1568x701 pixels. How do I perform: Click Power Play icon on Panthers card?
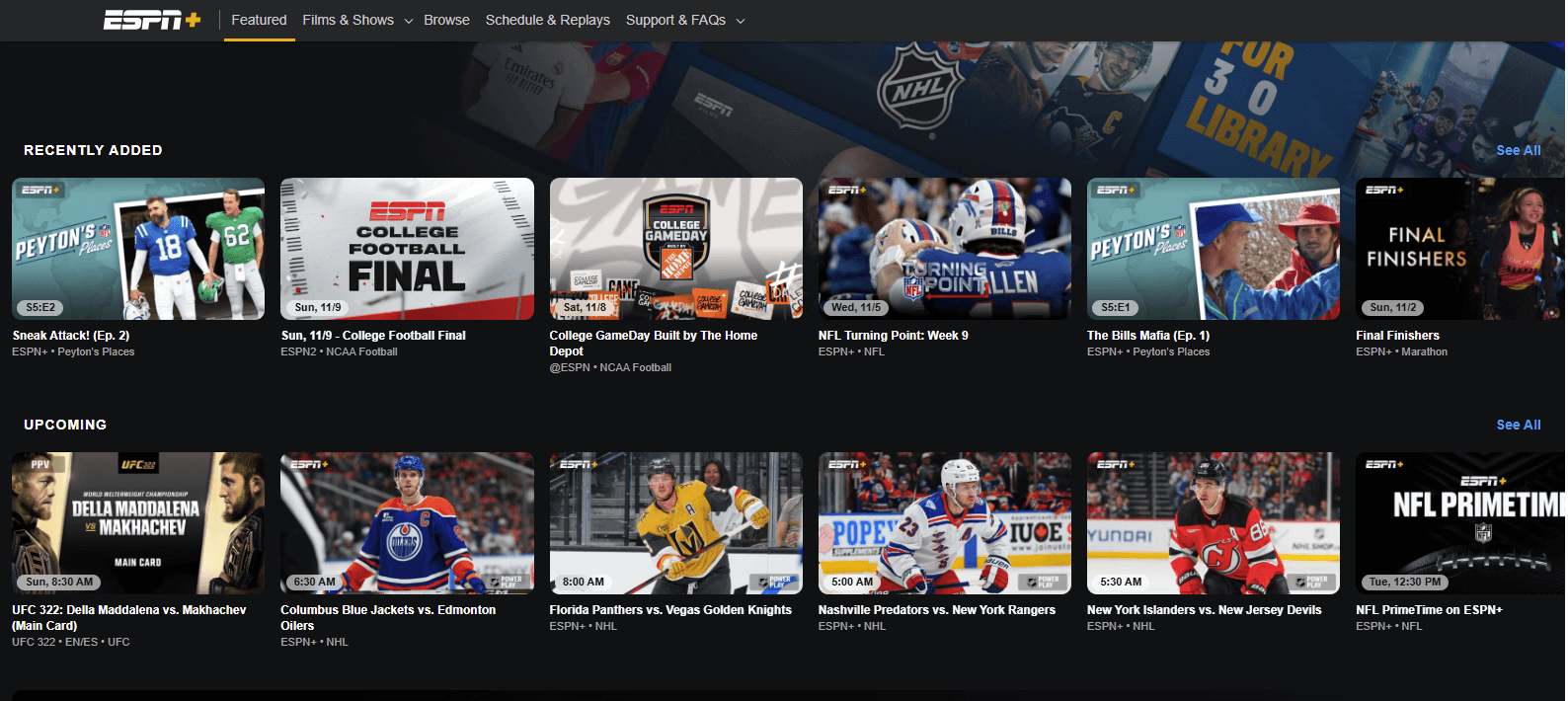[773, 582]
